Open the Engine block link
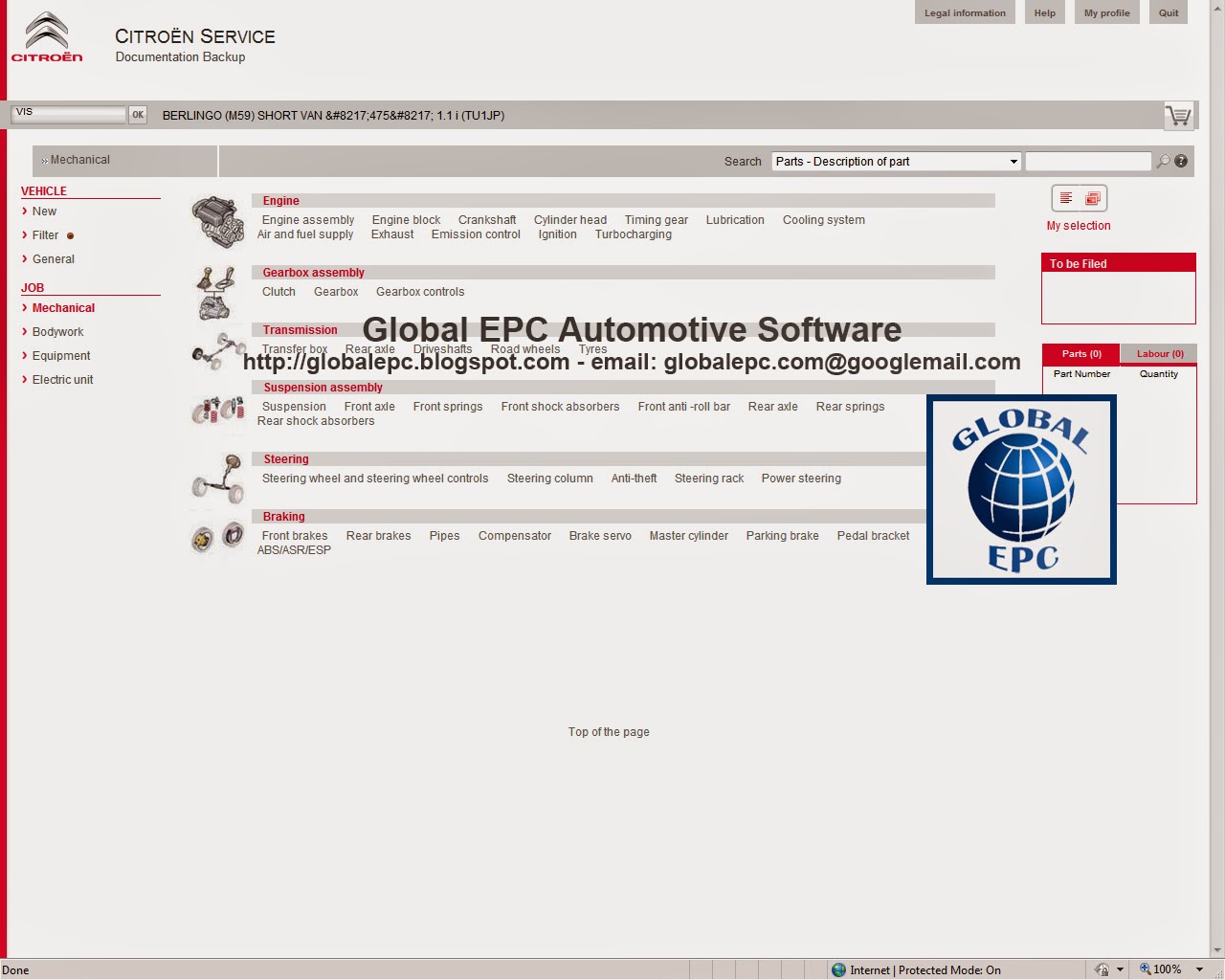Image resolution: width=1225 pixels, height=980 pixels. [406, 220]
